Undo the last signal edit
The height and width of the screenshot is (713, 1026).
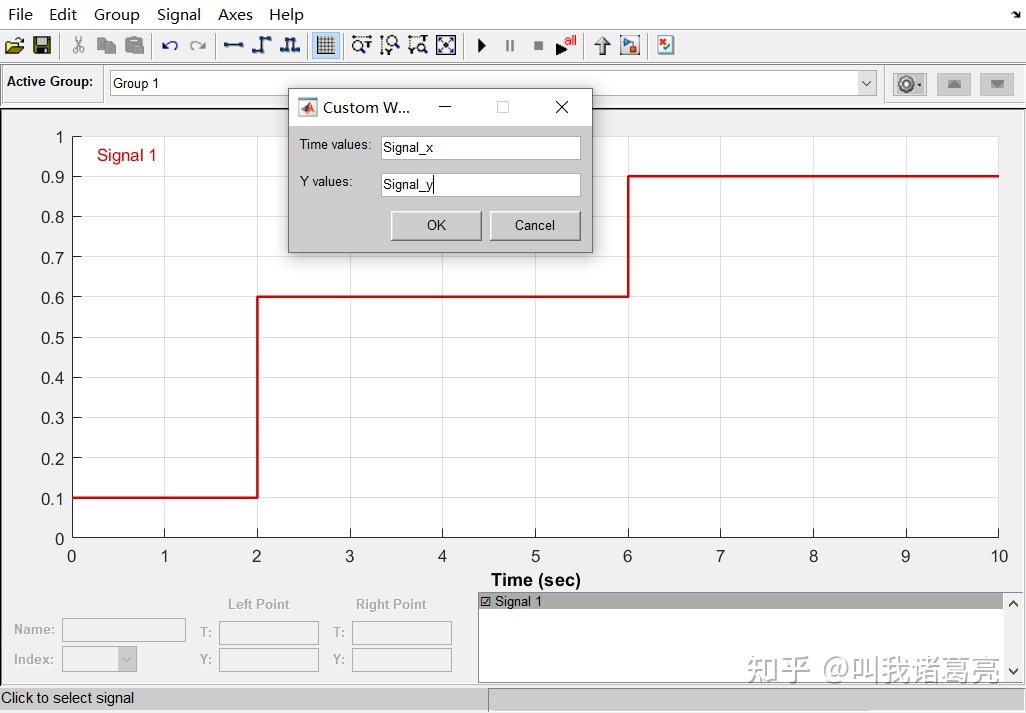click(x=169, y=45)
